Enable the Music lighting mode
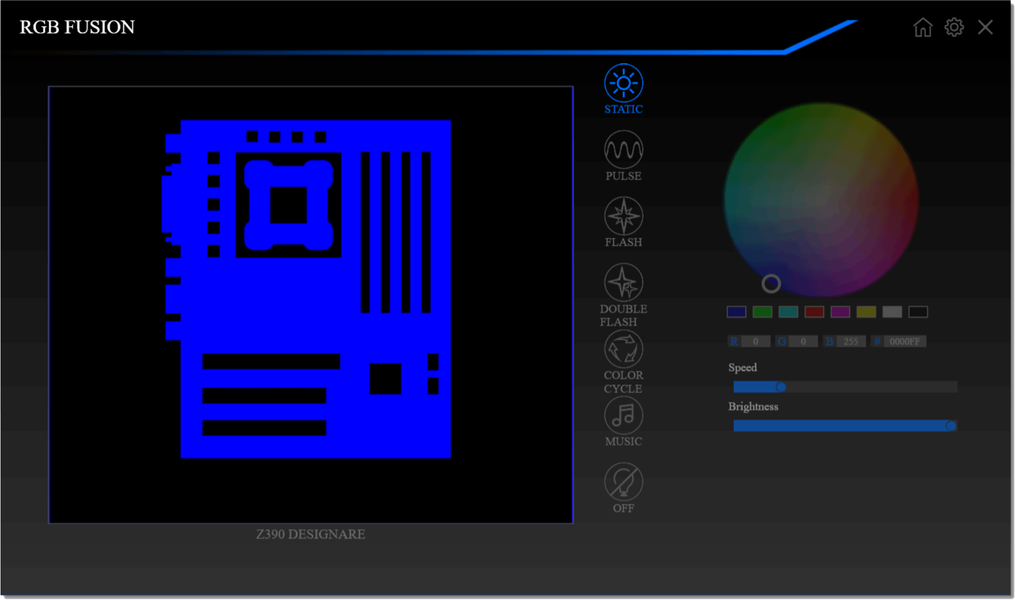The image size is (1015, 600). pos(623,415)
